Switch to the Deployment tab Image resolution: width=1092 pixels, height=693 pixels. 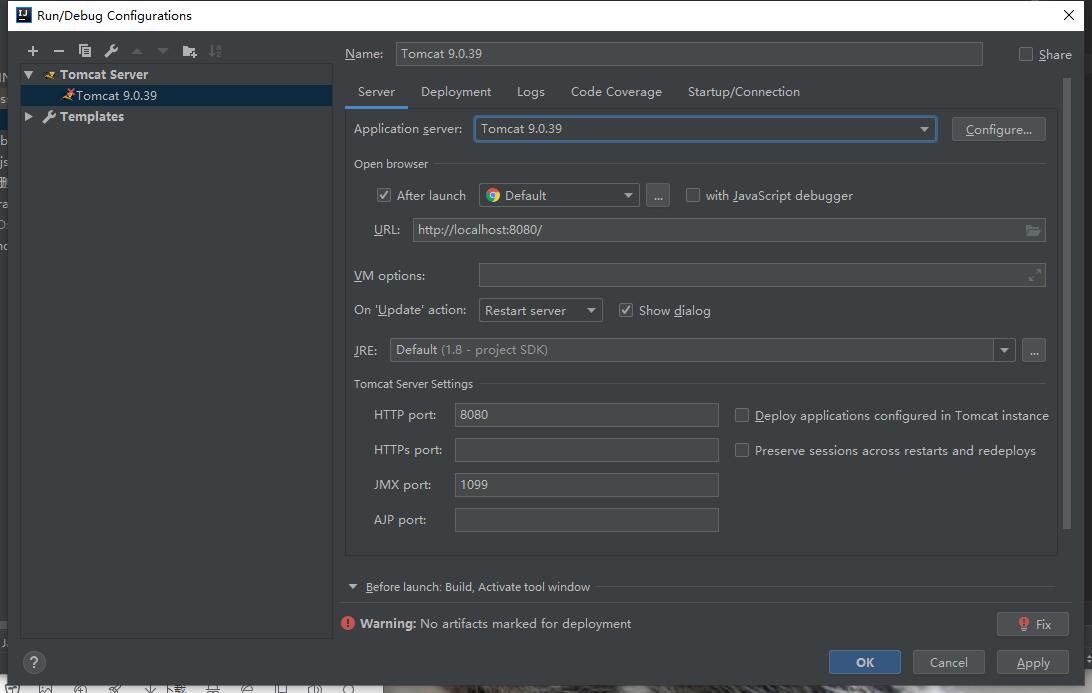coord(455,92)
